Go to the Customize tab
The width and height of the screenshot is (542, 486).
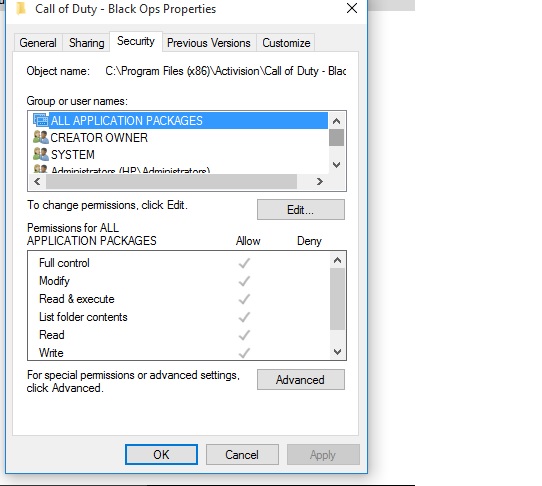coord(286,43)
